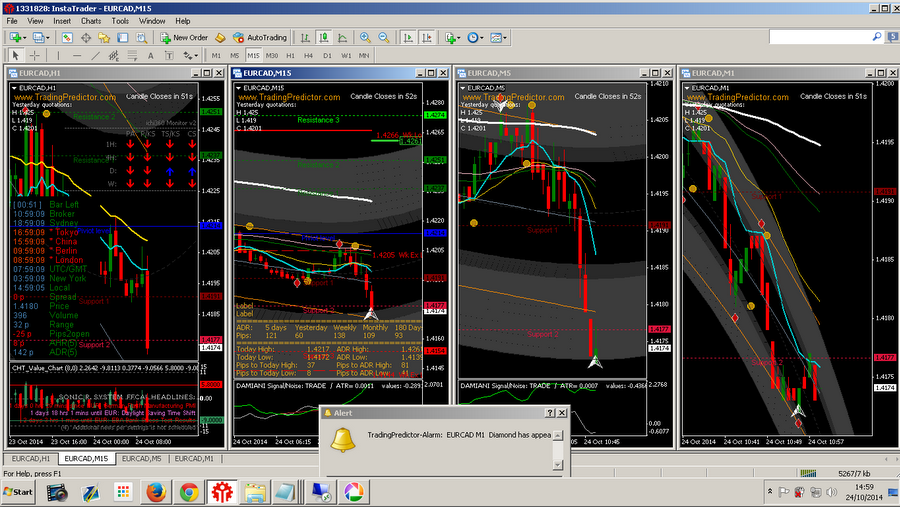
Task: Open the Profiles toolbar icon
Action: click(38, 37)
